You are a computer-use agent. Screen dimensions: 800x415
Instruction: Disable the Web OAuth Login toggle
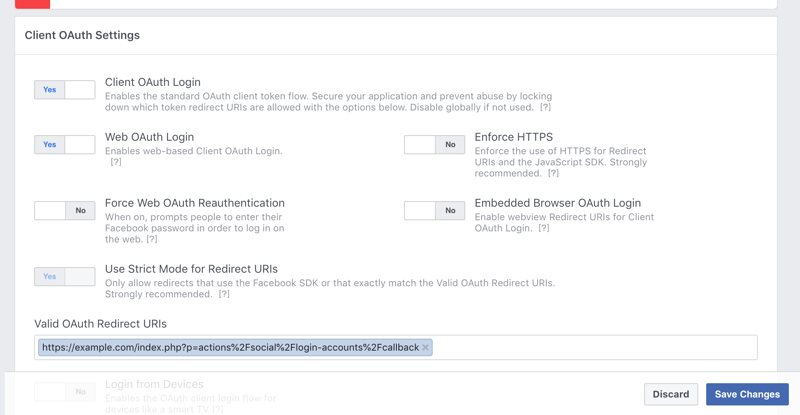(64, 145)
